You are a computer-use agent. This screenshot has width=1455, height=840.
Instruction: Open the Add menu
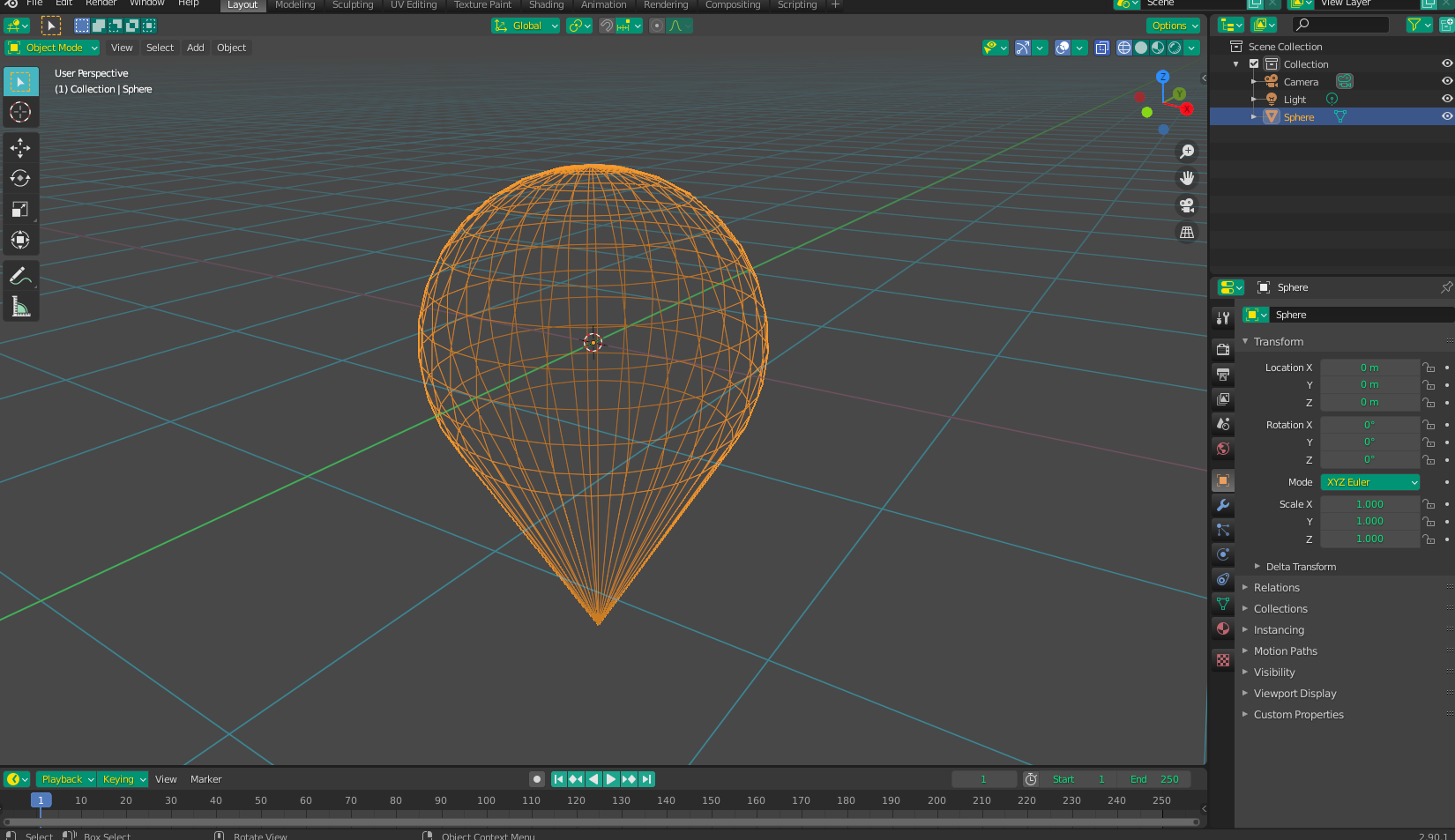[196, 48]
